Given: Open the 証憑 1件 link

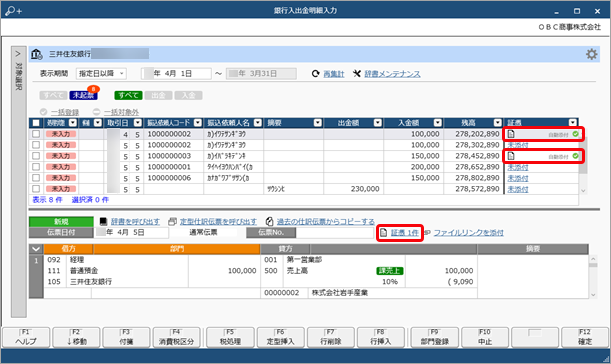Looking at the screenshot, I should pyautogui.click(x=405, y=233).
